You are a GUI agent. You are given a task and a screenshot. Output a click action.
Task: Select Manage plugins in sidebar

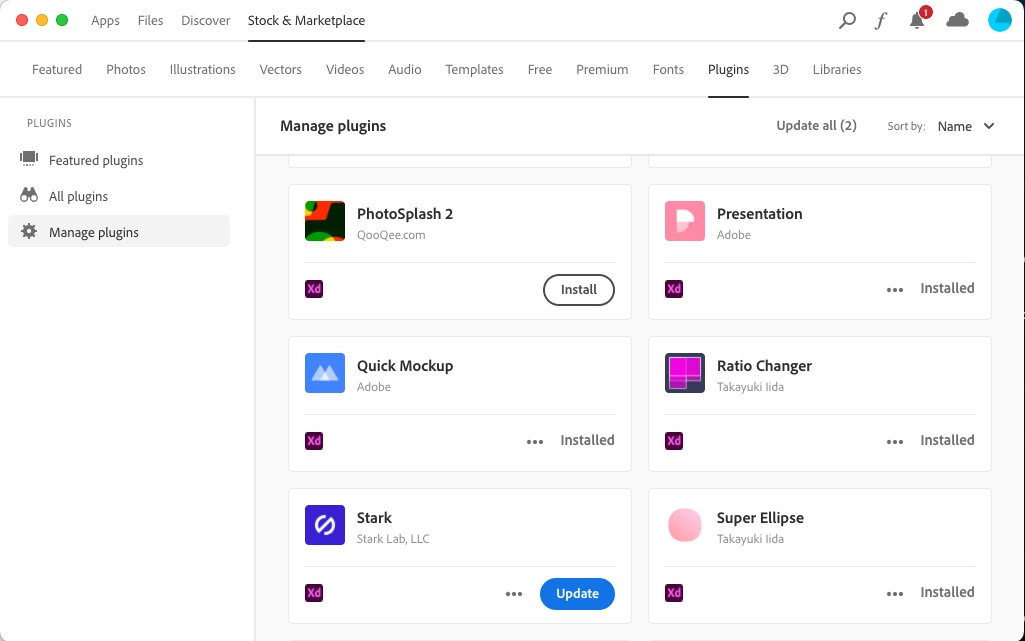pyautogui.click(x=119, y=231)
